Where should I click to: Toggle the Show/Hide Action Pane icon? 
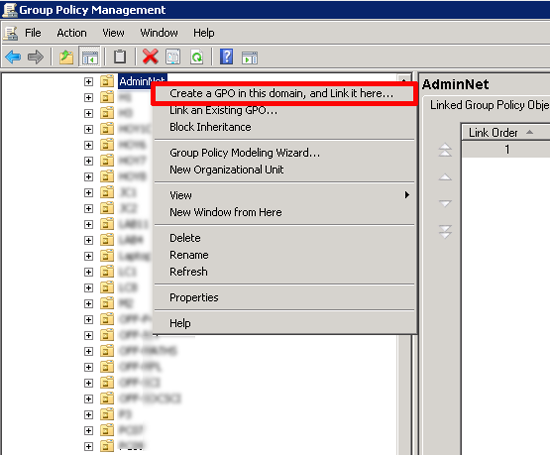(x=250, y=57)
